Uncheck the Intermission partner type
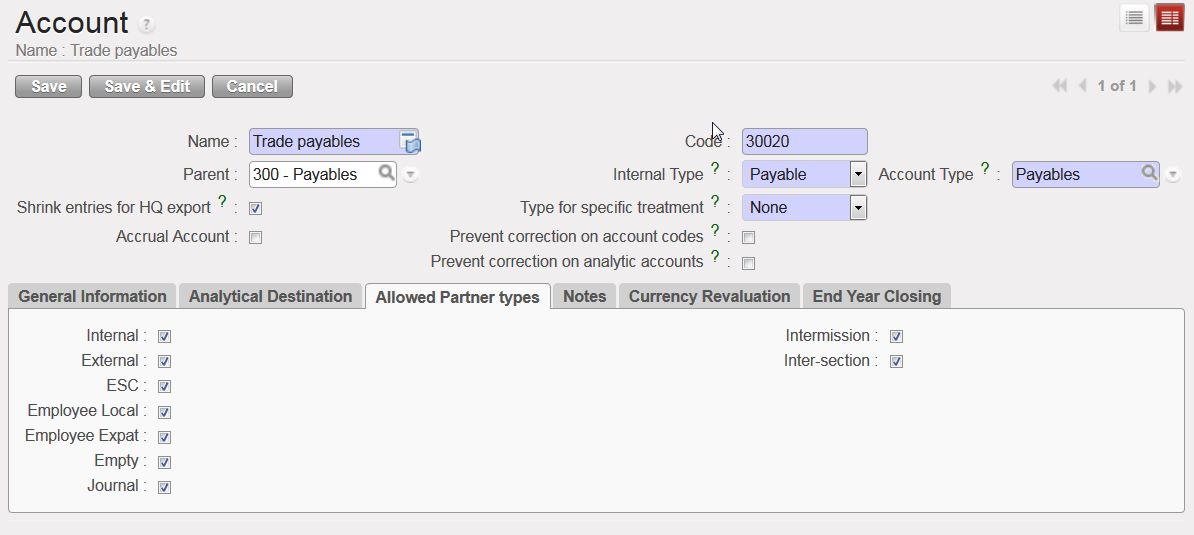The width and height of the screenshot is (1194, 535). 897,337
